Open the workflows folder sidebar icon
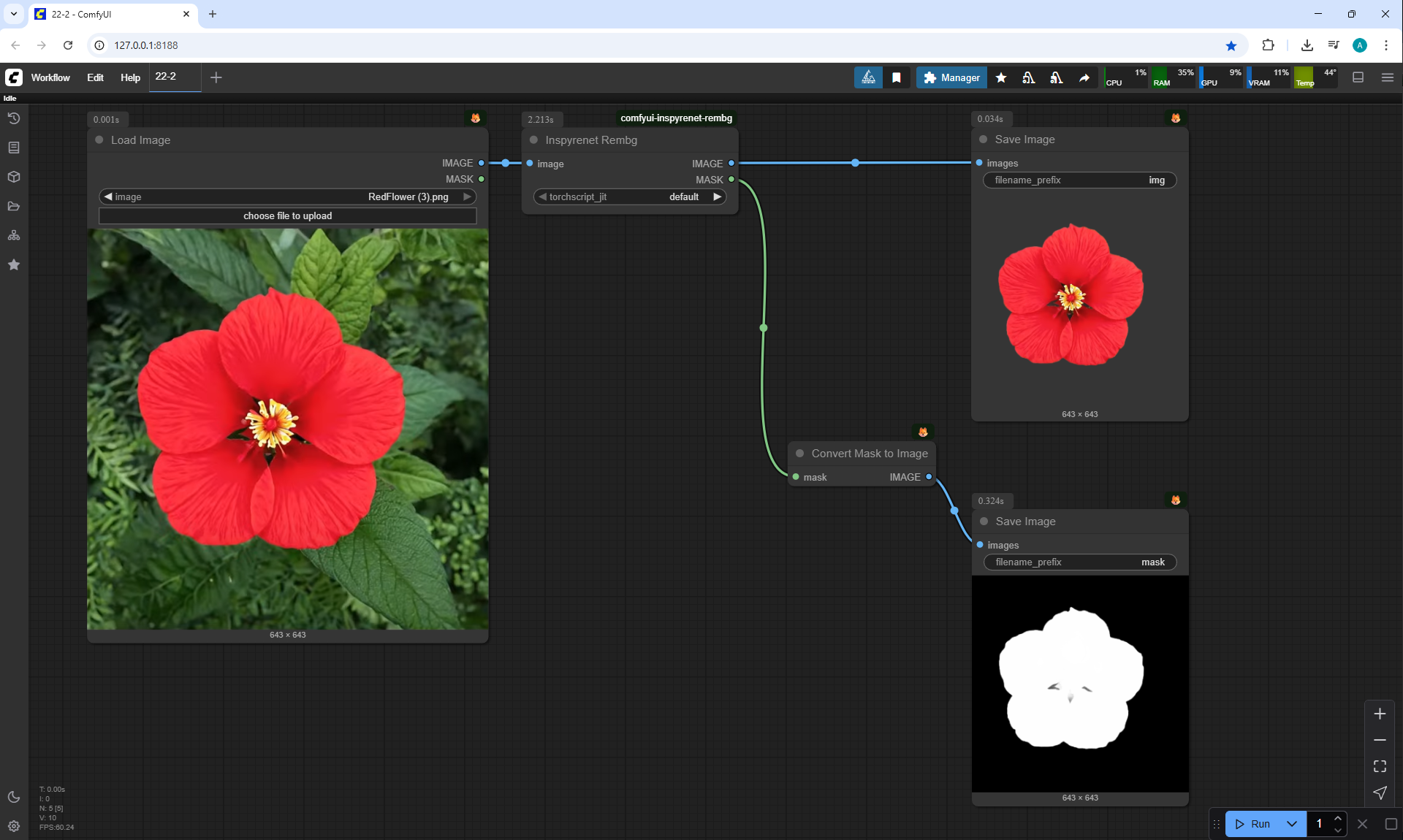 pos(13,206)
